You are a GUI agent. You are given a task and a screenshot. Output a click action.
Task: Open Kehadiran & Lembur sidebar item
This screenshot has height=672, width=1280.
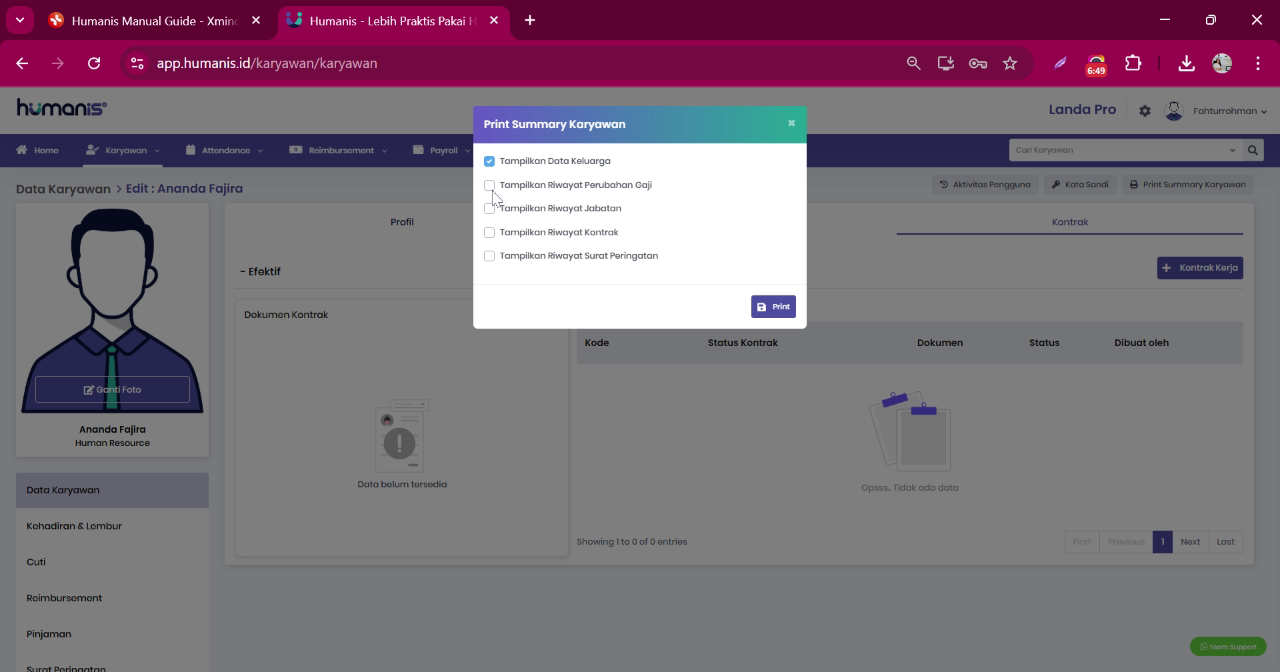pyautogui.click(x=112, y=526)
